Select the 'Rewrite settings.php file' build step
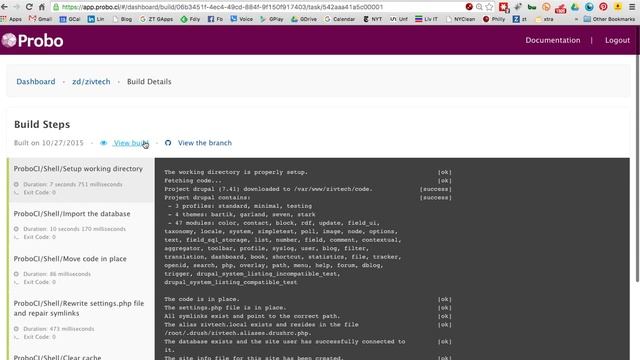Screen dimensions: 640x360 [81, 320]
